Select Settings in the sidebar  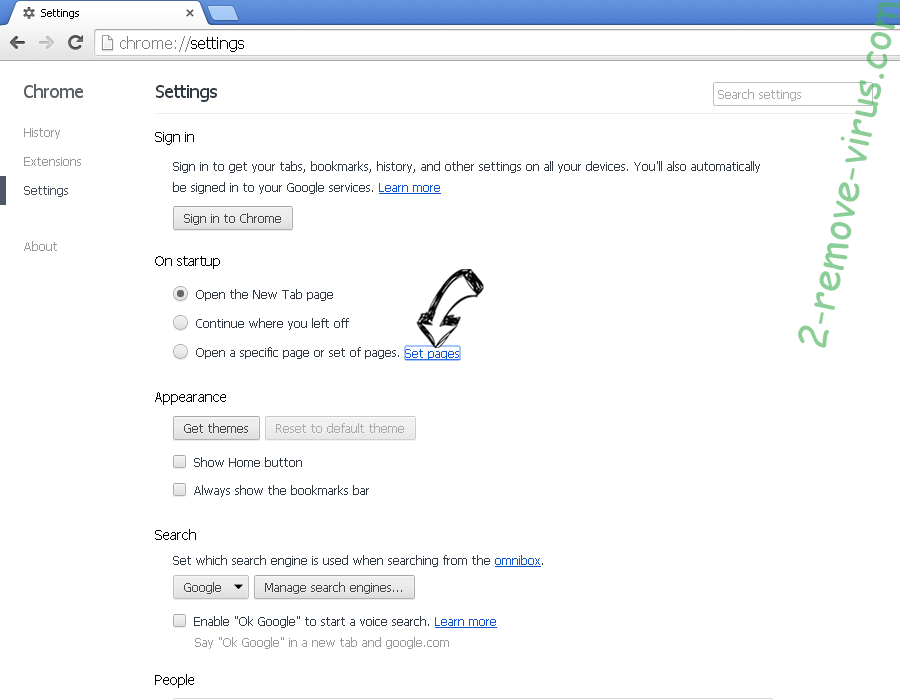coord(45,190)
